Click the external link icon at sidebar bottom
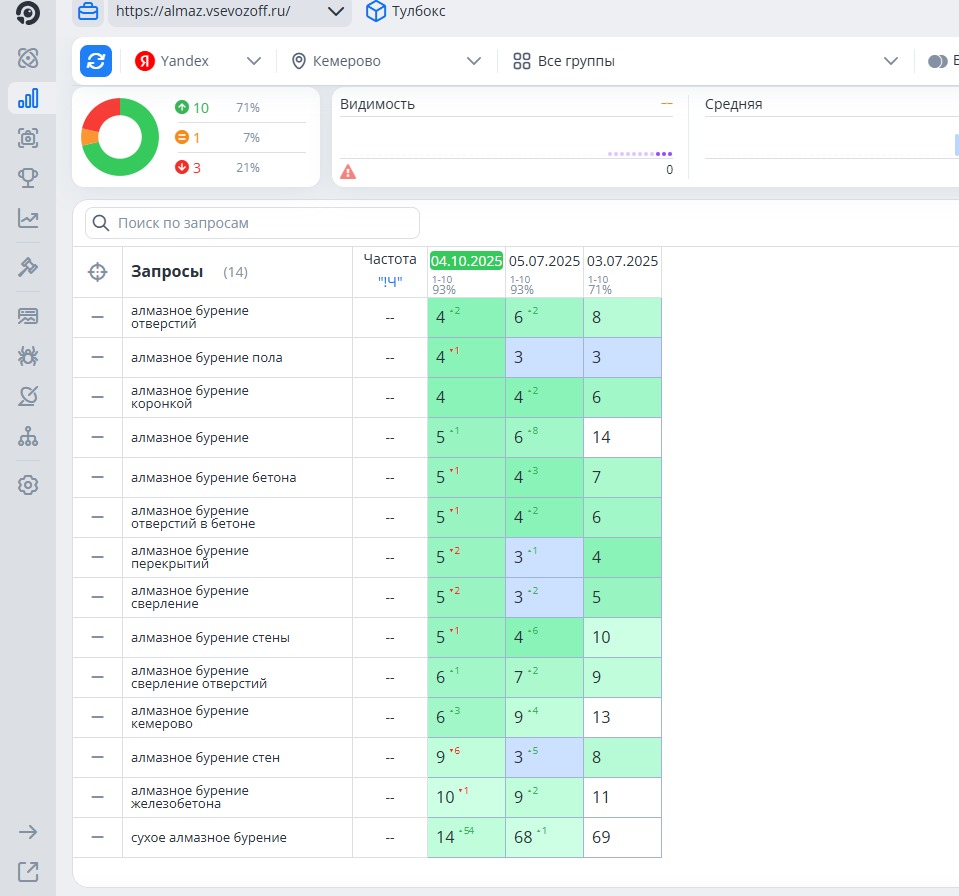The width and height of the screenshot is (959, 896). [28, 872]
